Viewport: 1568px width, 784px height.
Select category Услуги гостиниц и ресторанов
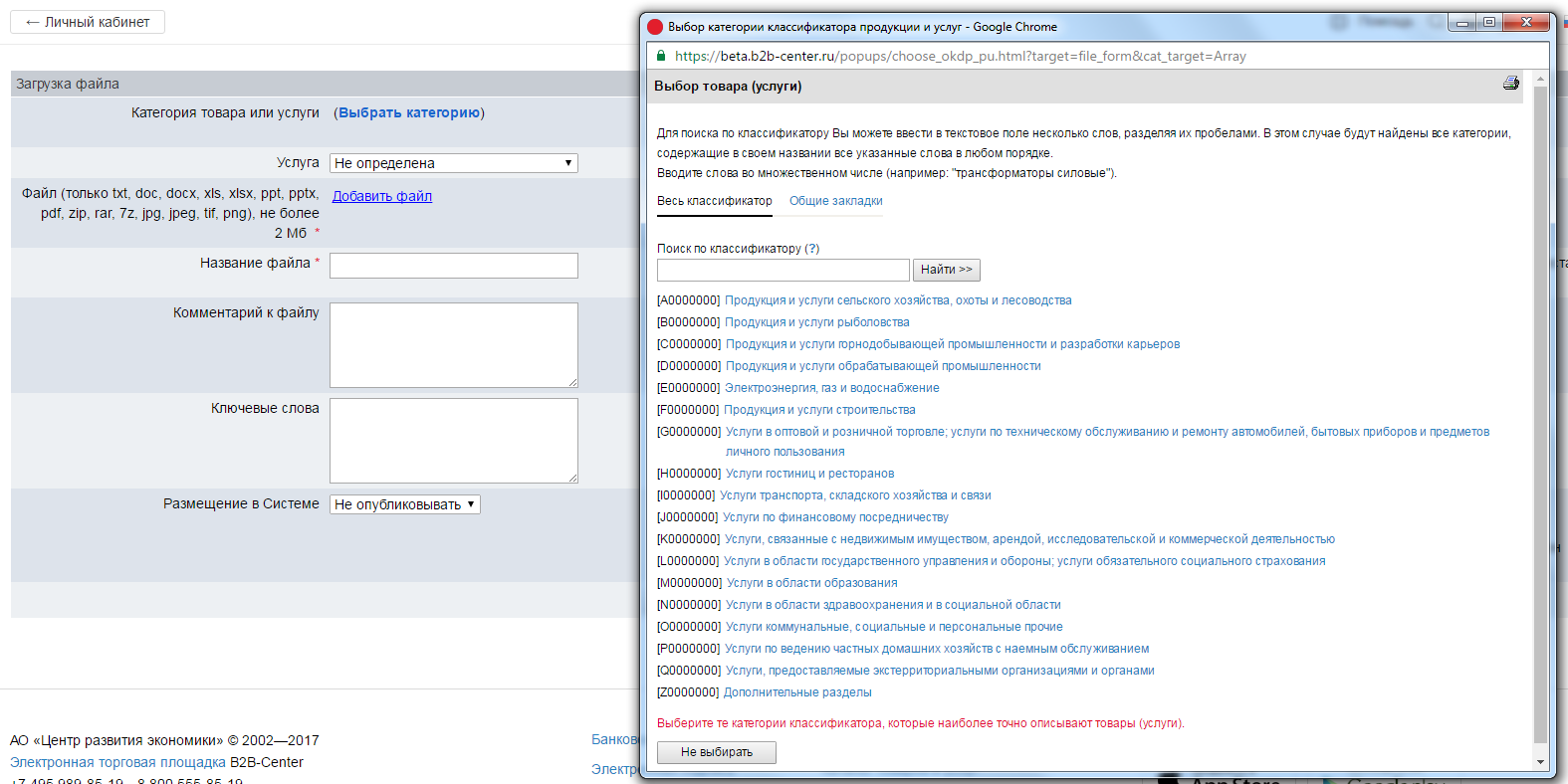point(809,474)
